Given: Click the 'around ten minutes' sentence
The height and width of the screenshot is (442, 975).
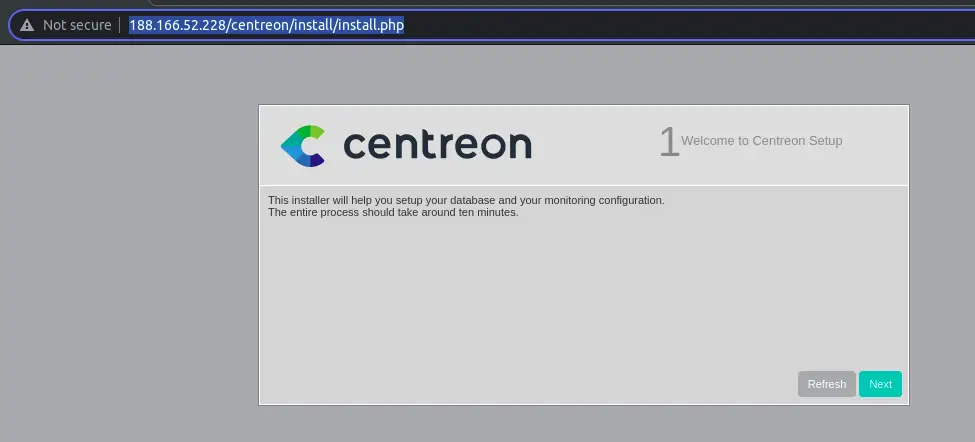Looking at the screenshot, I should click(393, 212).
